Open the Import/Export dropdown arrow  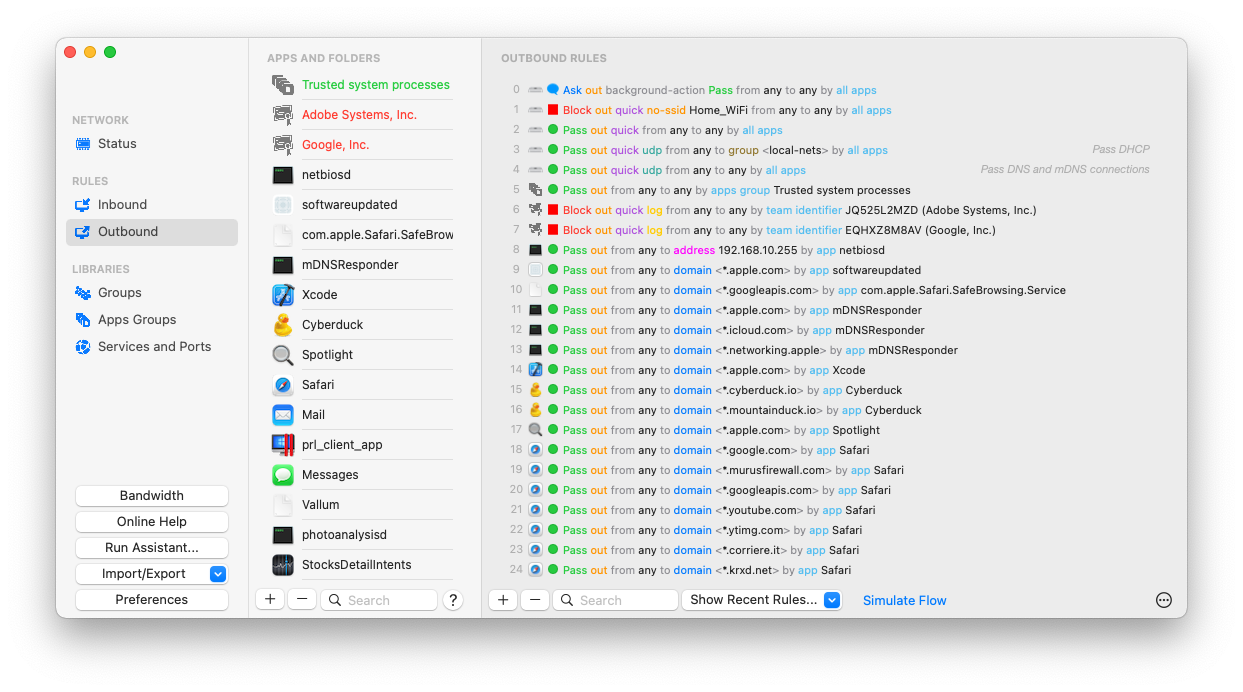(218, 574)
